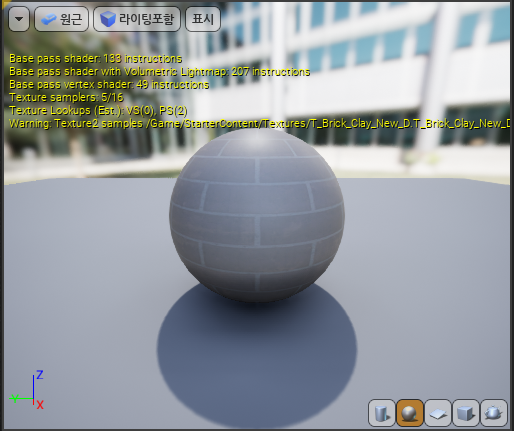The image size is (514, 431).
Task: Open the viewport options dropdown arrow
Action: [19, 19]
